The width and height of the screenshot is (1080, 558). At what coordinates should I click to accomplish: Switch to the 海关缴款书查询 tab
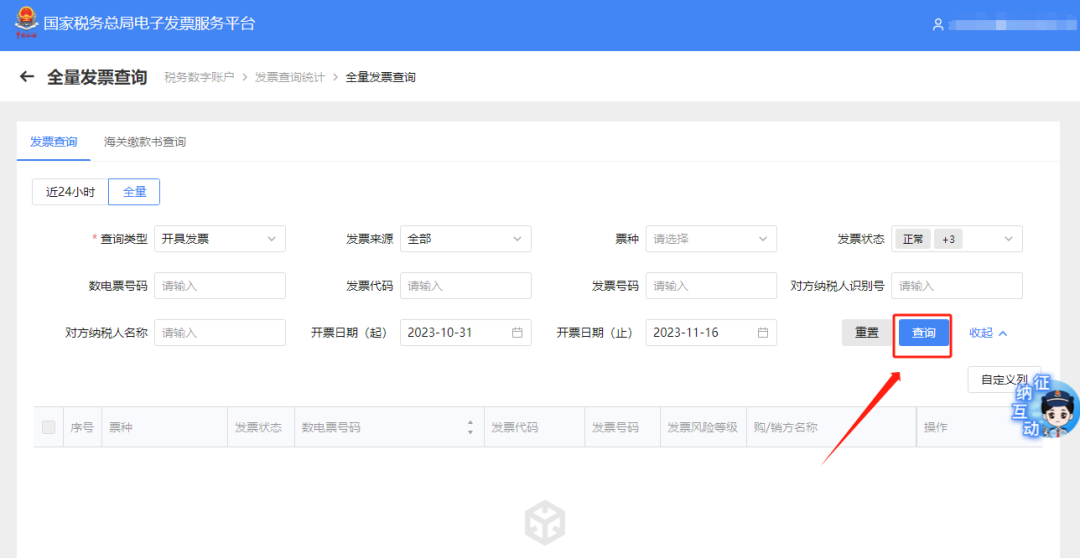click(145, 142)
